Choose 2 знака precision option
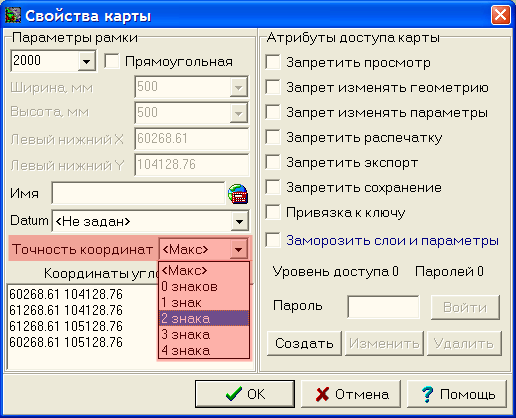This screenshot has height=418, width=516. click(204, 318)
